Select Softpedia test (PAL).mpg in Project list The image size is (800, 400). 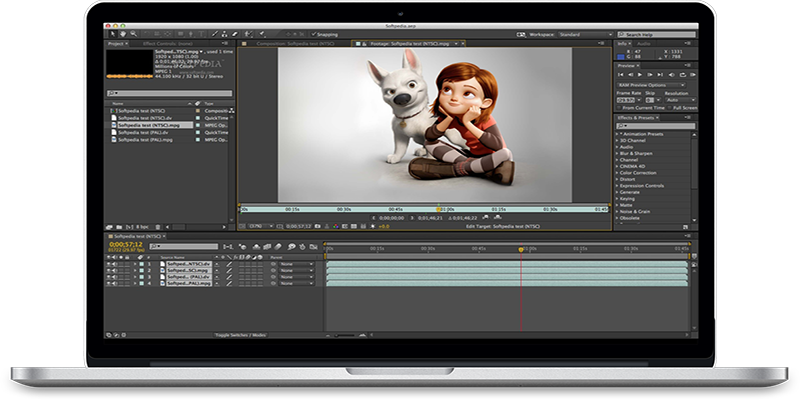pyautogui.click(x=145, y=139)
